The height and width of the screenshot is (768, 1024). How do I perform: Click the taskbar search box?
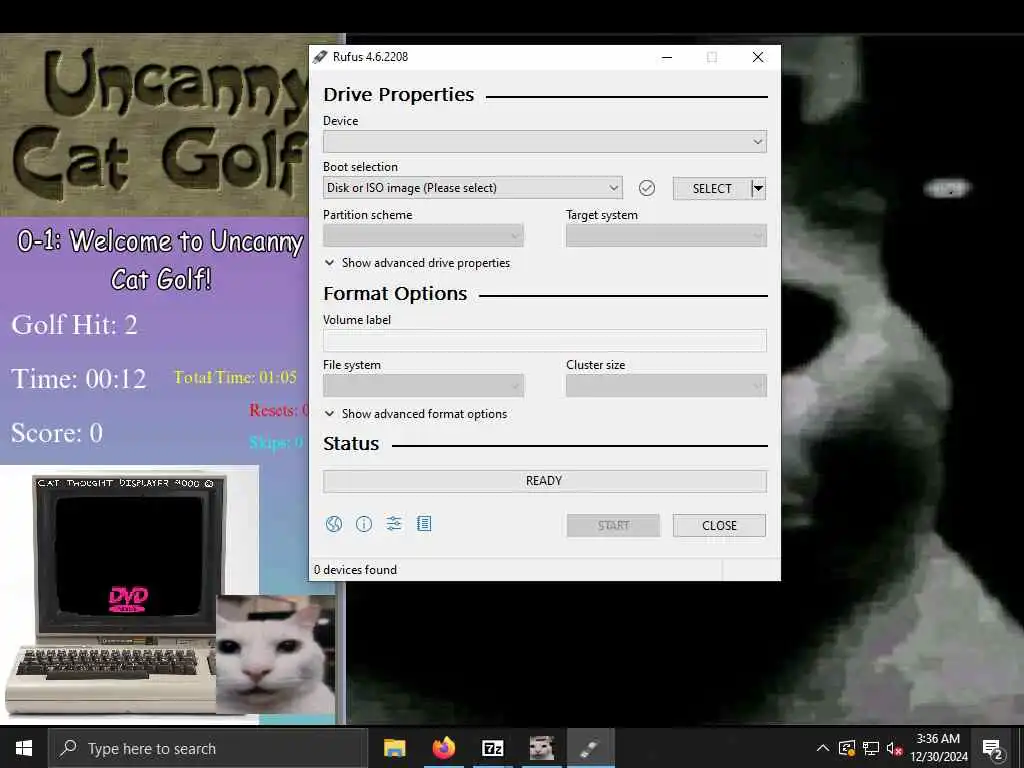click(208, 748)
